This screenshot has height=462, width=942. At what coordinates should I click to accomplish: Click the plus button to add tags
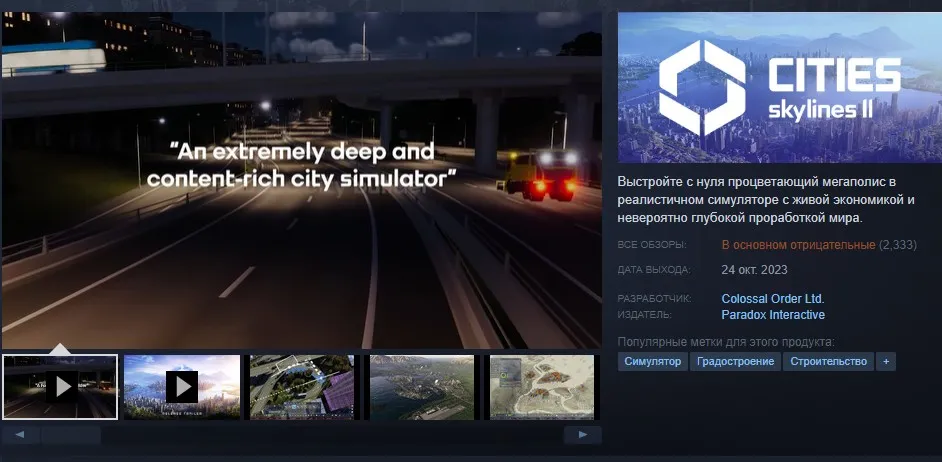click(886, 362)
